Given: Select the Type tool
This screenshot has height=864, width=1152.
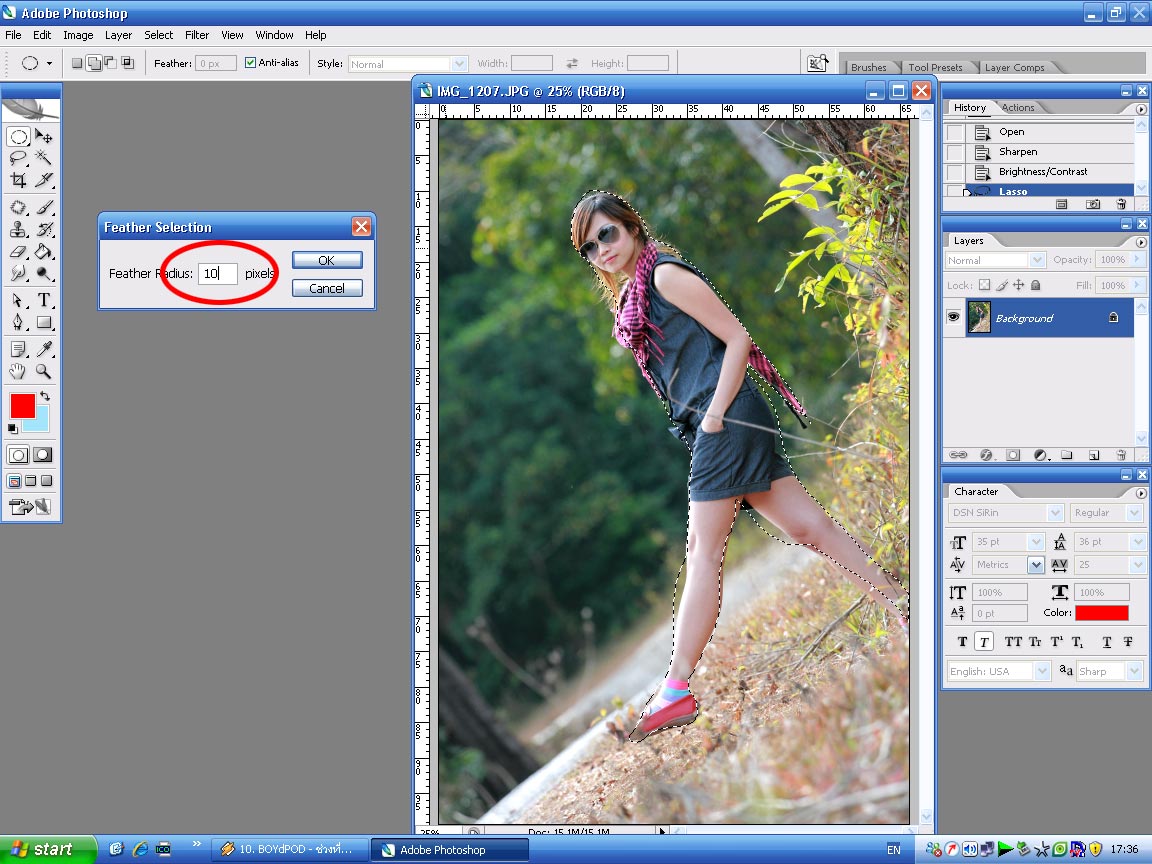Looking at the screenshot, I should coord(43,300).
